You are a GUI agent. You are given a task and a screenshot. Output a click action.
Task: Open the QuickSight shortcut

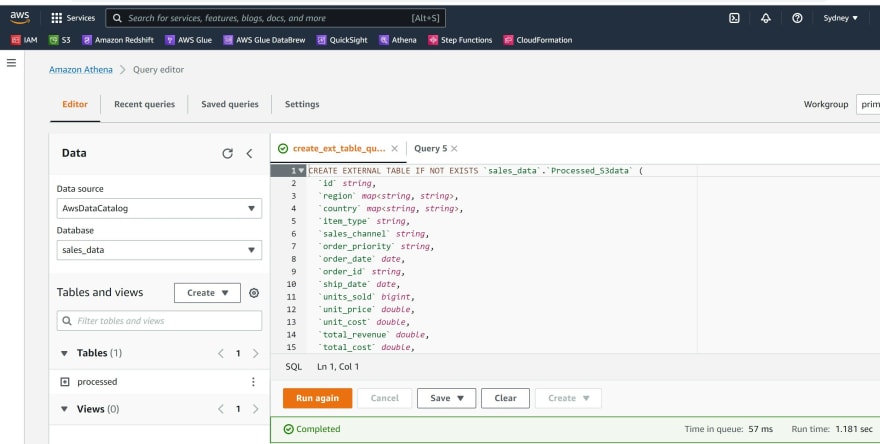342,40
